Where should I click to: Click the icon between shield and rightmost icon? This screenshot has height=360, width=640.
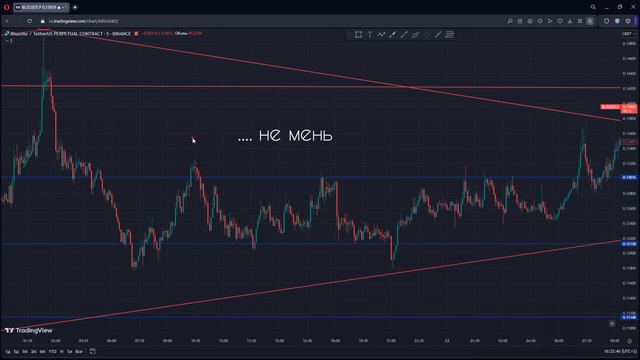pyautogui.click(x=618, y=21)
